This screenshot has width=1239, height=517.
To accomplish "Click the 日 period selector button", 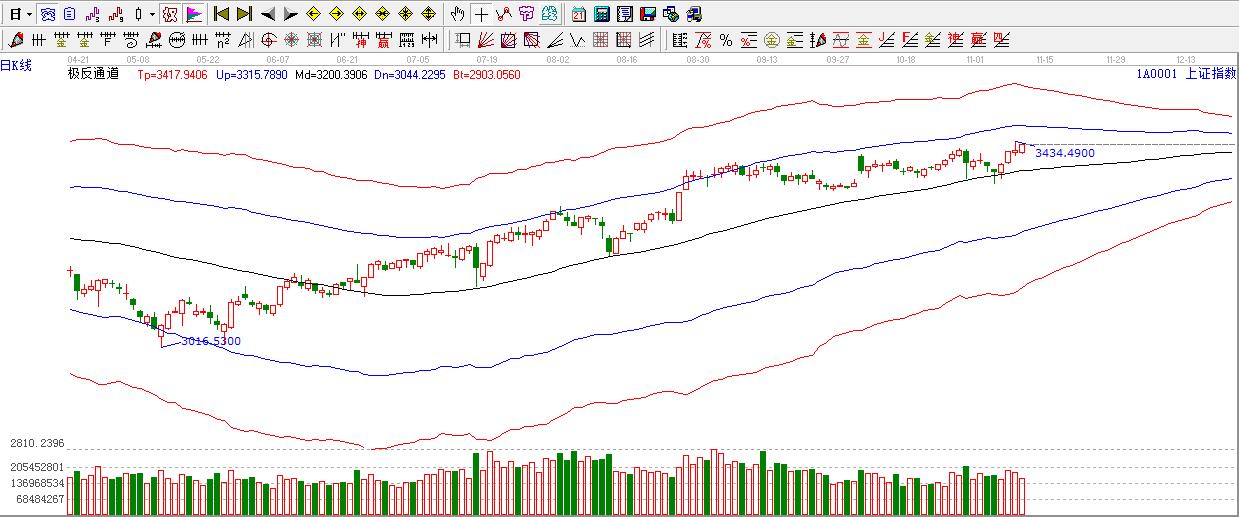I will 15,14.
